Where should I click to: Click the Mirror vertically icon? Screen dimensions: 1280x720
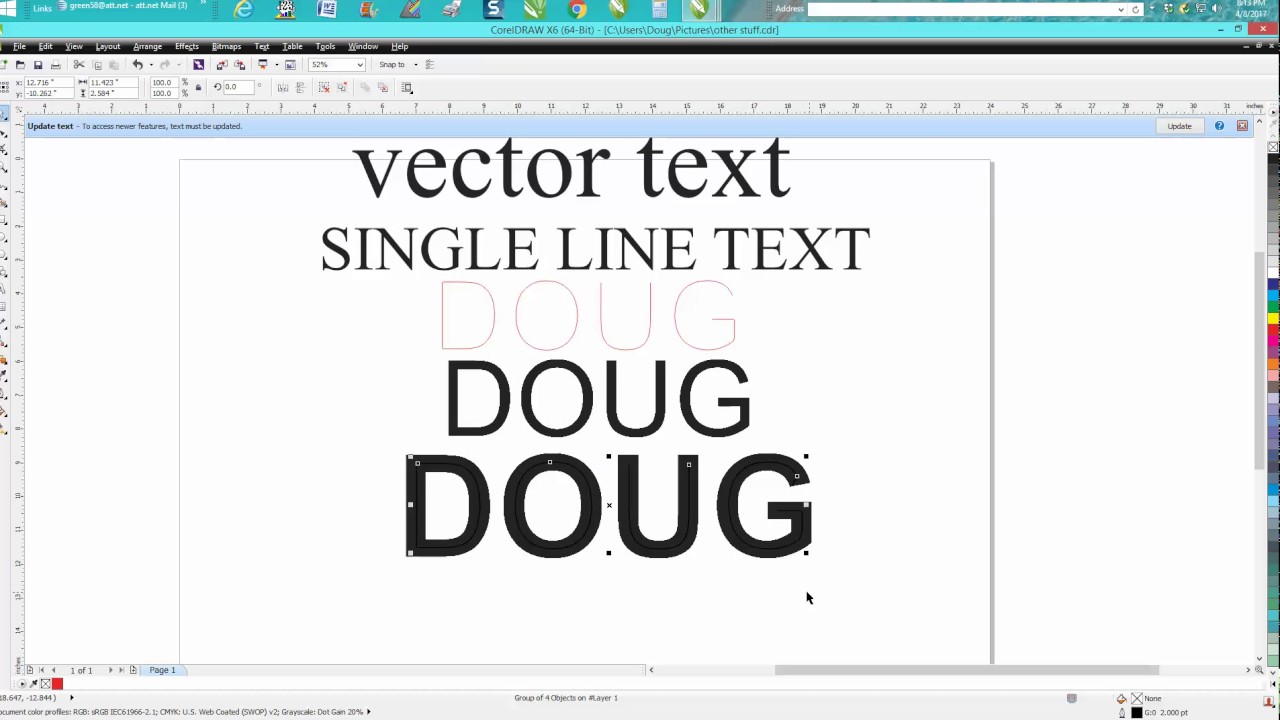point(300,88)
